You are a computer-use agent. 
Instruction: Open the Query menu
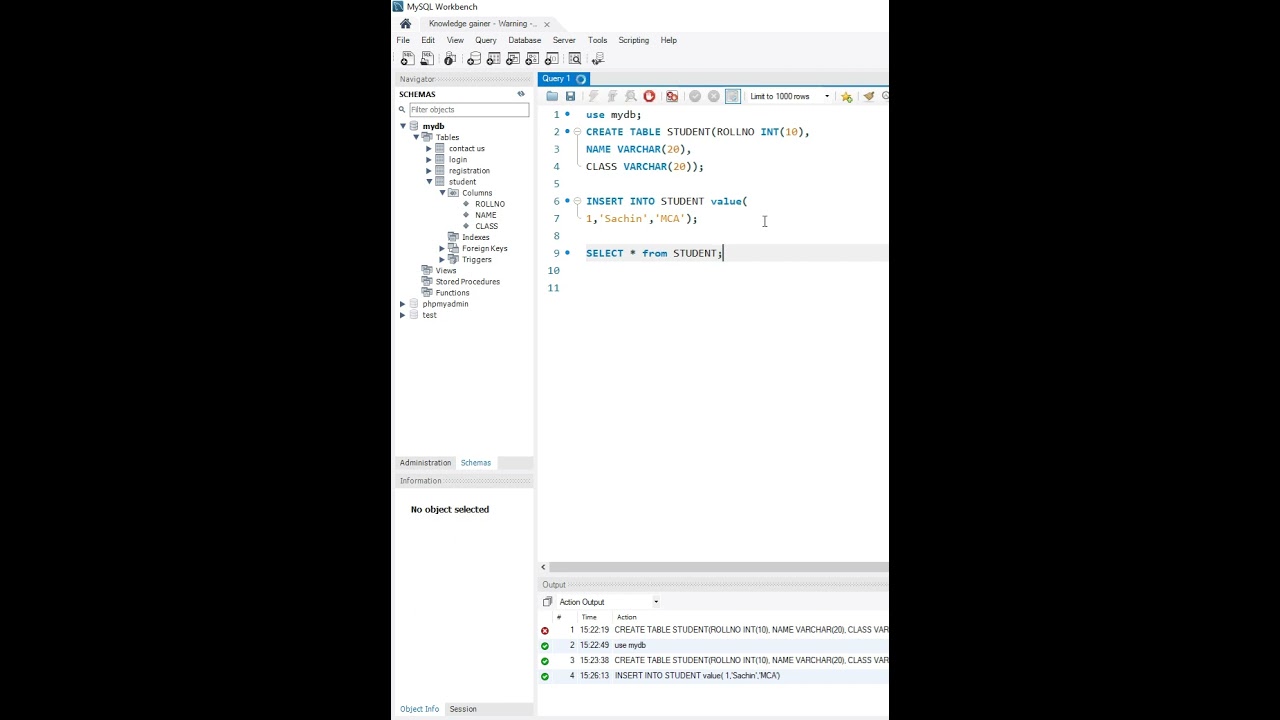click(x=486, y=40)
